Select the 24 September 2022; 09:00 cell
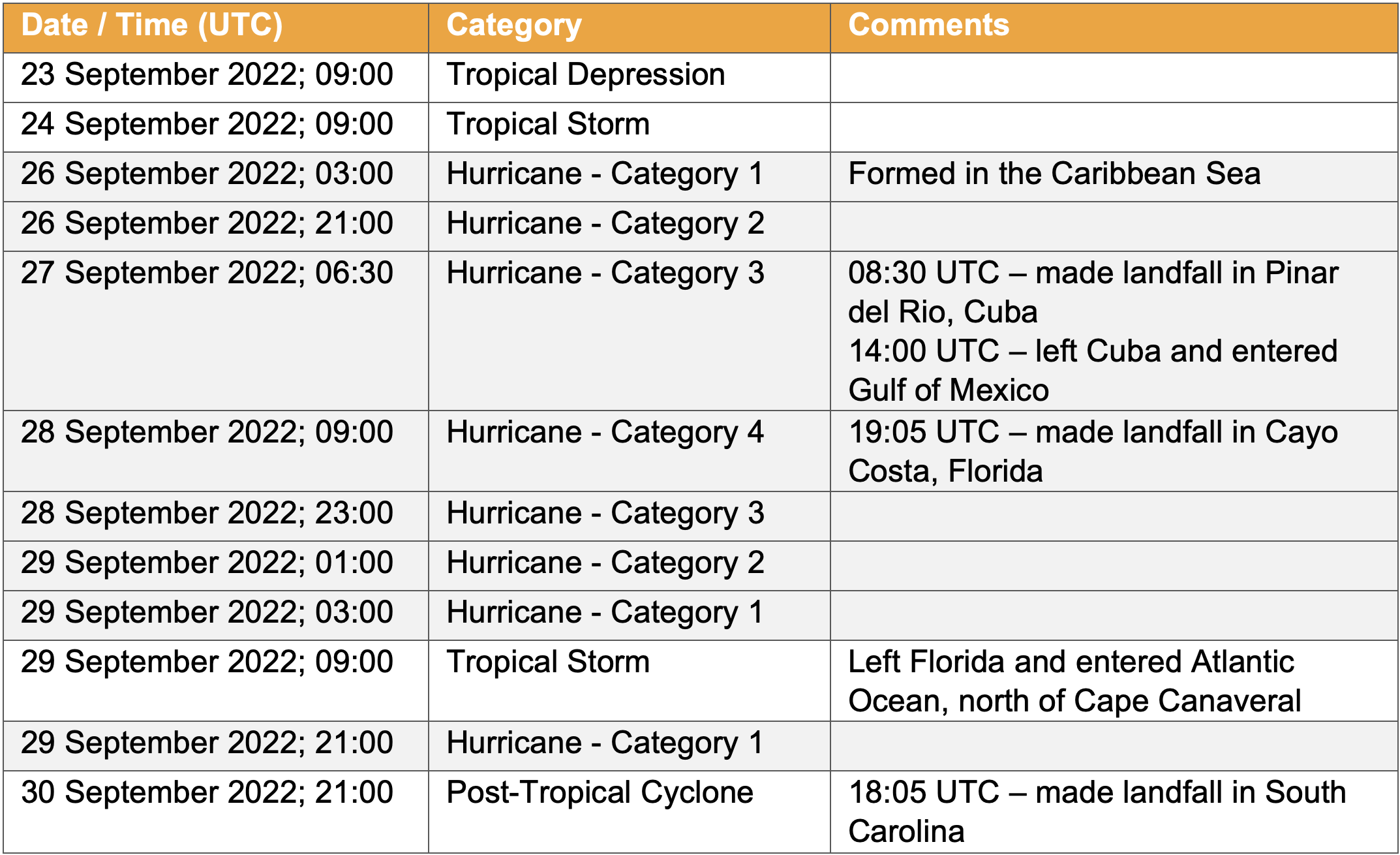Image resolution: width=1400 pixels, height=855 pixels. point(207,125)
